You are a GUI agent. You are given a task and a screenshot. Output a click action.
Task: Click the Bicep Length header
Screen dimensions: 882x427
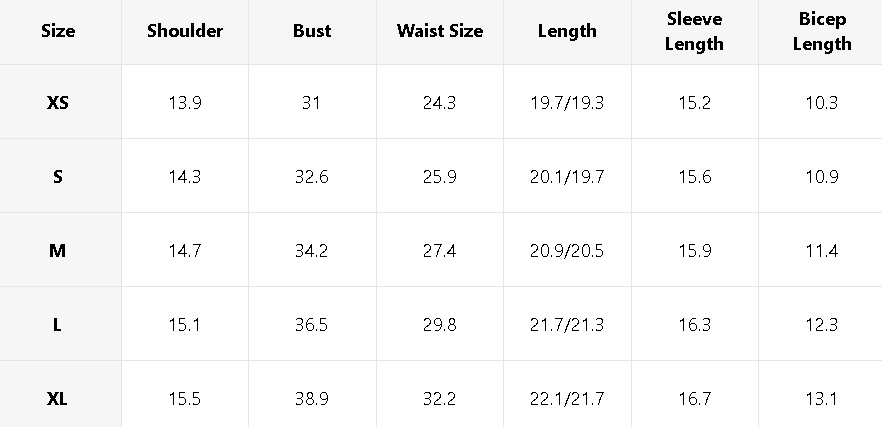click(x=822, y=32)
